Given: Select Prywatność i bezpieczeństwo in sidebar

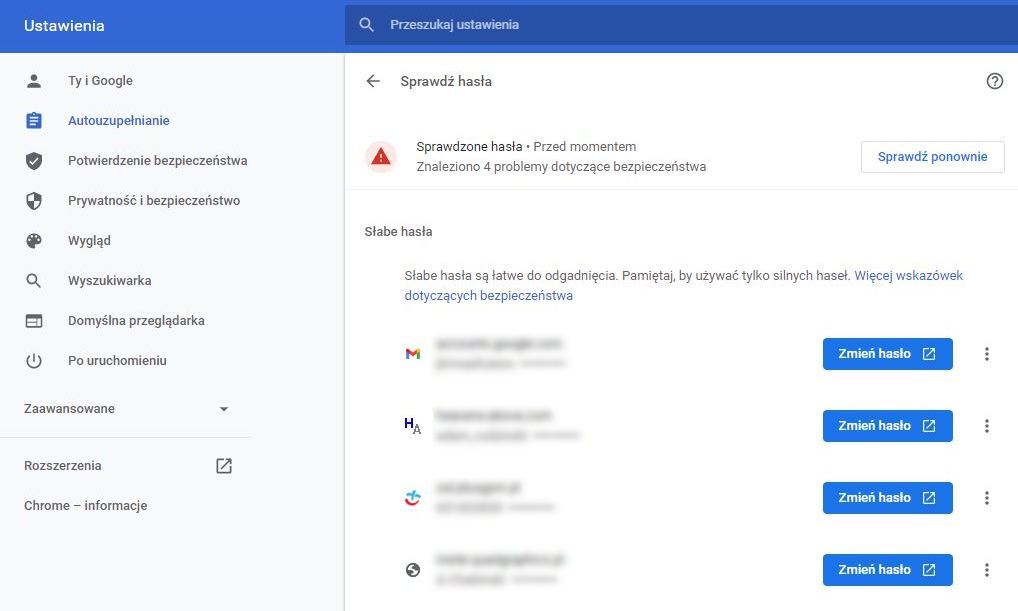Looking at the screenshot, I should click(154, 201).
